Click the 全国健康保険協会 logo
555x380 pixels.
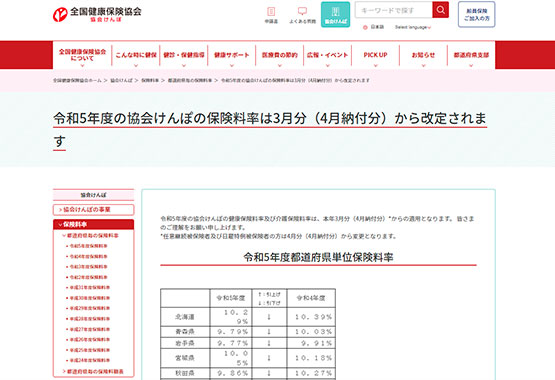(97, 15)
